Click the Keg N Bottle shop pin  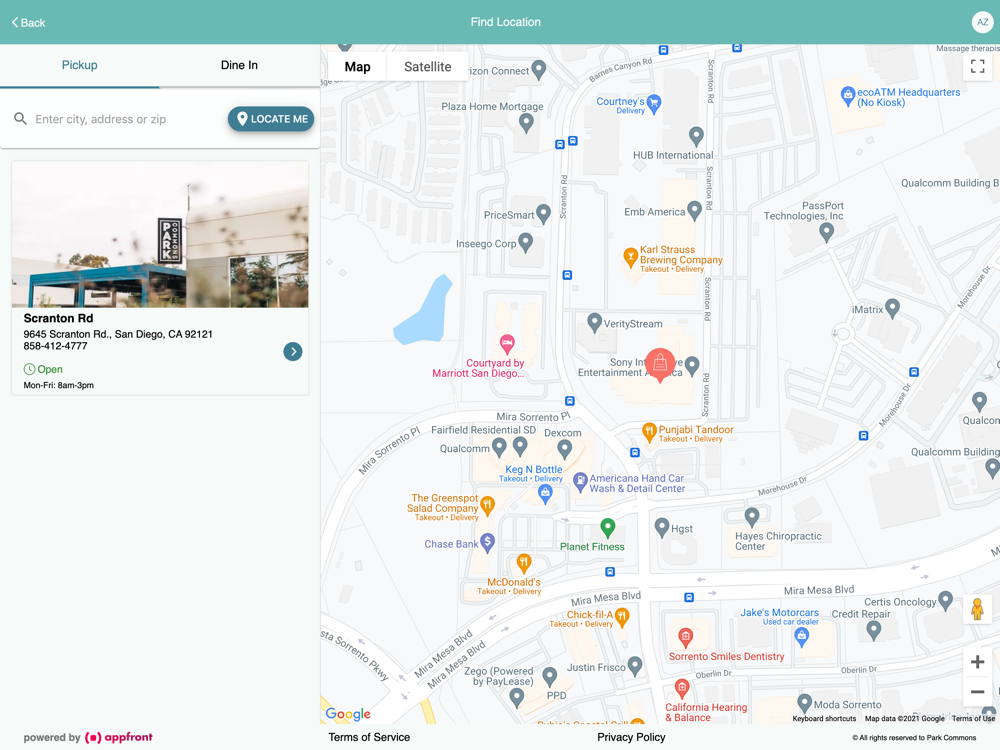click(x=545, y=494)
